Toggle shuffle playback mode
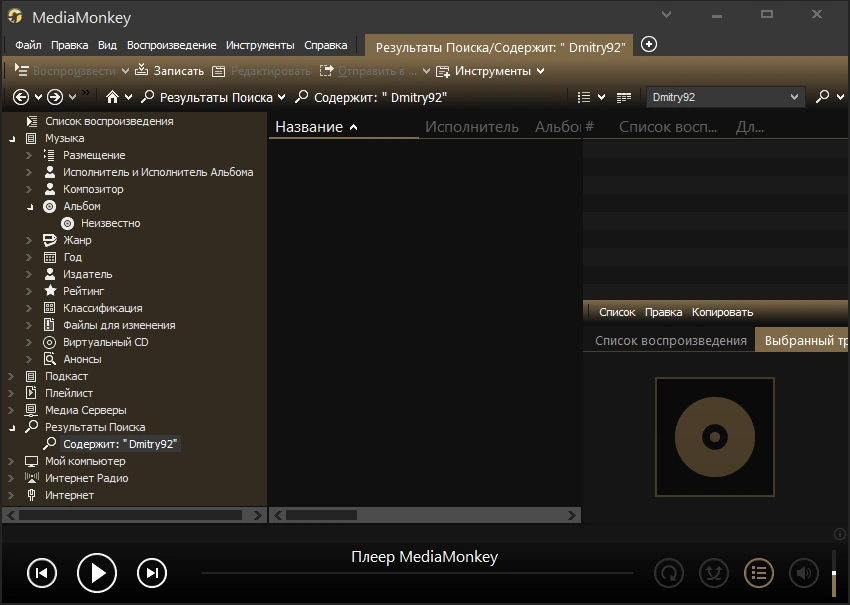Image resolution: width=850 pixels, height=605 pixels. coord(714,573)
